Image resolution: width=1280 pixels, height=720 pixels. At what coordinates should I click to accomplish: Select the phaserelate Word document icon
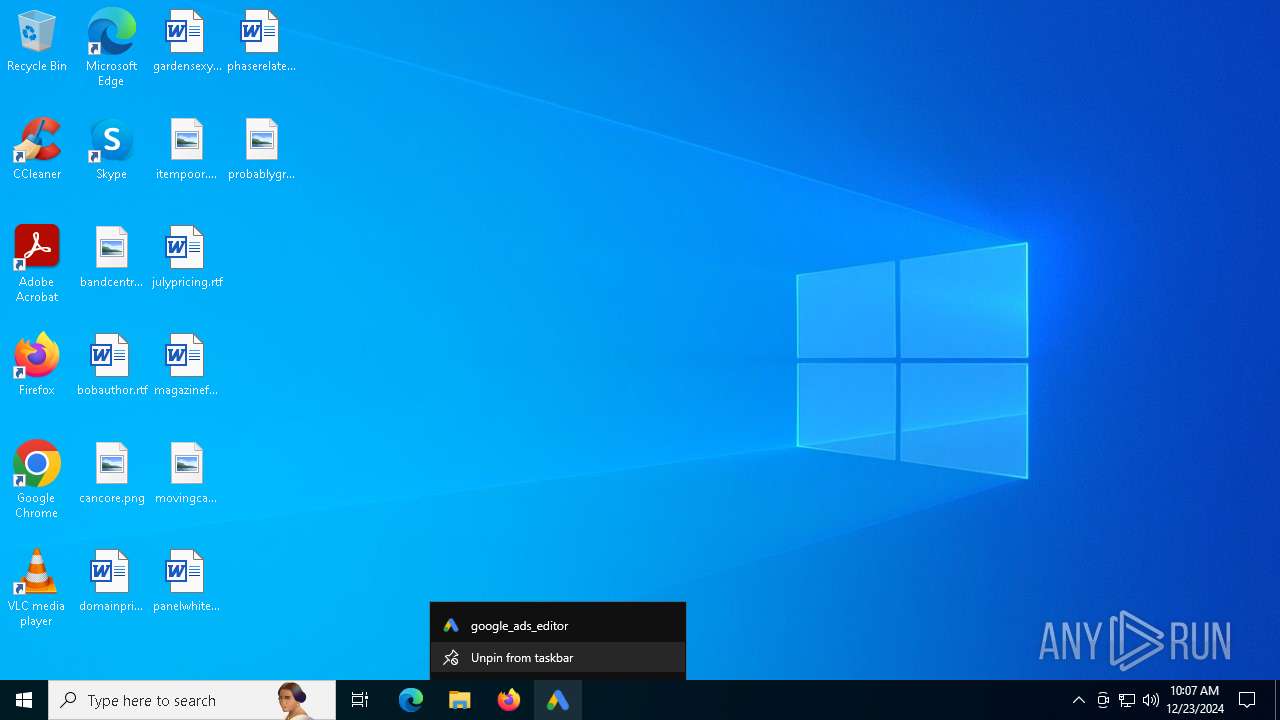(261, 42)
